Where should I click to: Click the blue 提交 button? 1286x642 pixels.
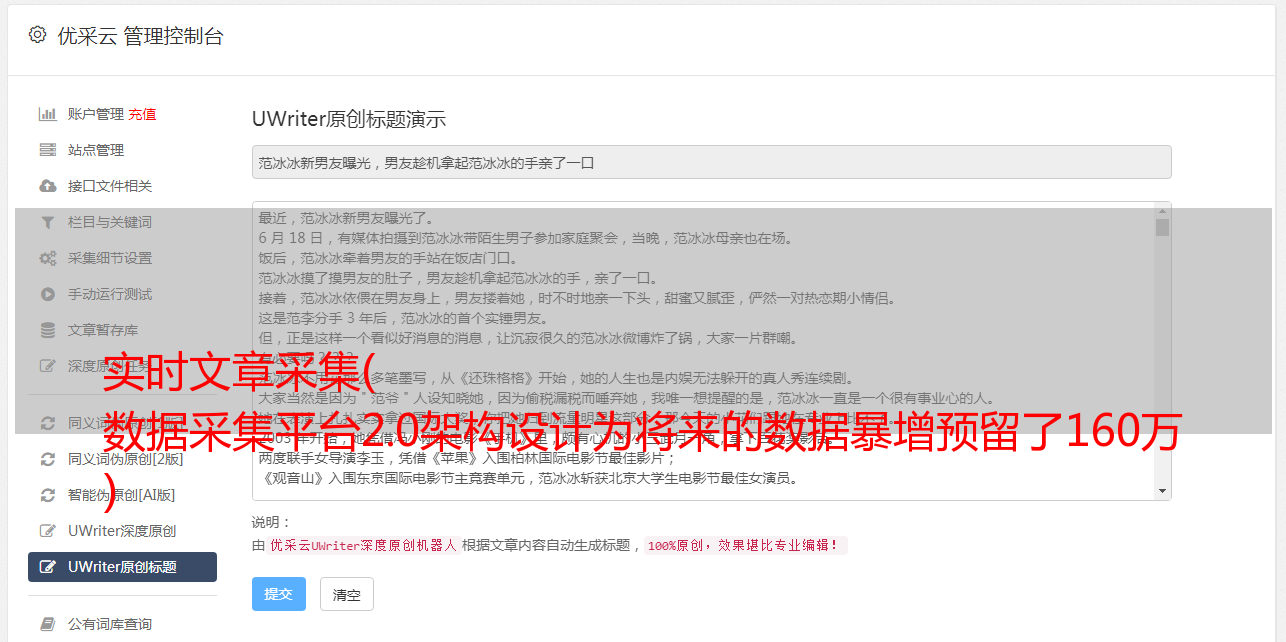[x=279, y=594]
